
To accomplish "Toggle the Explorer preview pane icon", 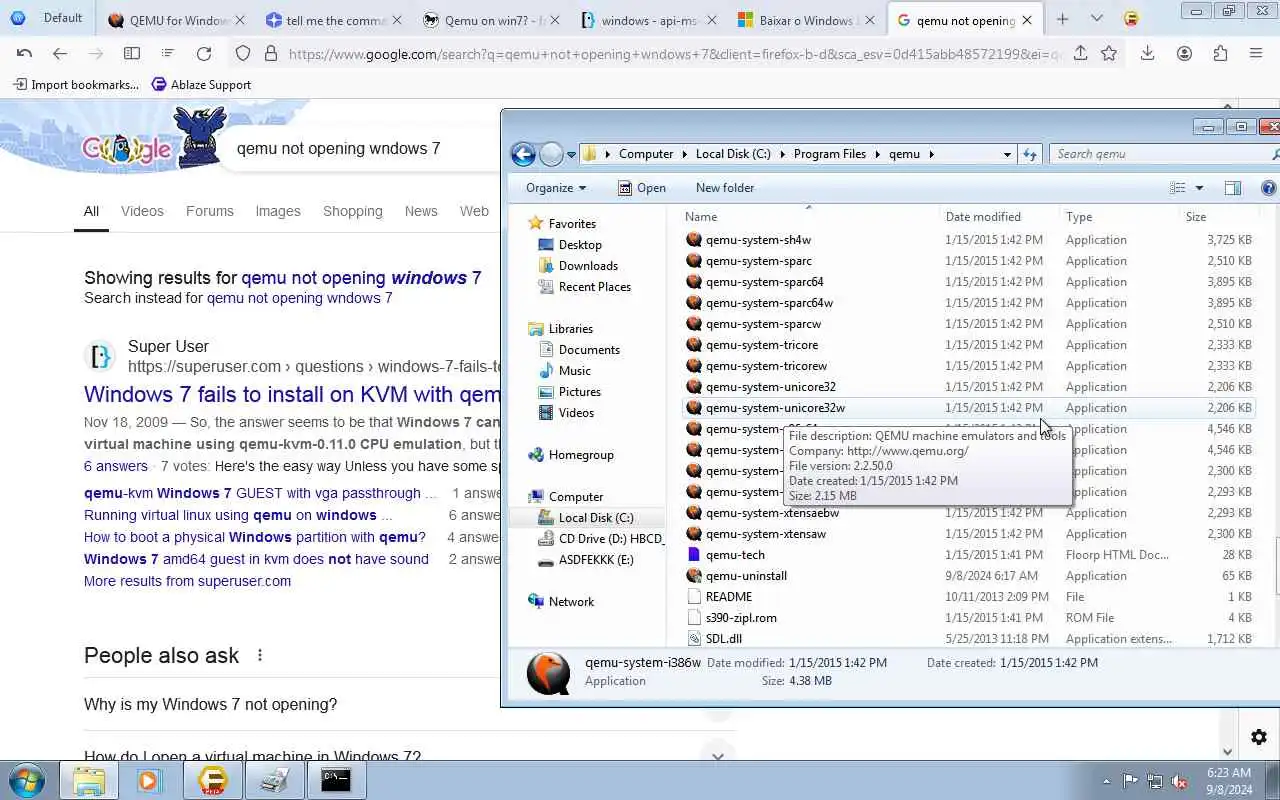I will (1233, 188).
